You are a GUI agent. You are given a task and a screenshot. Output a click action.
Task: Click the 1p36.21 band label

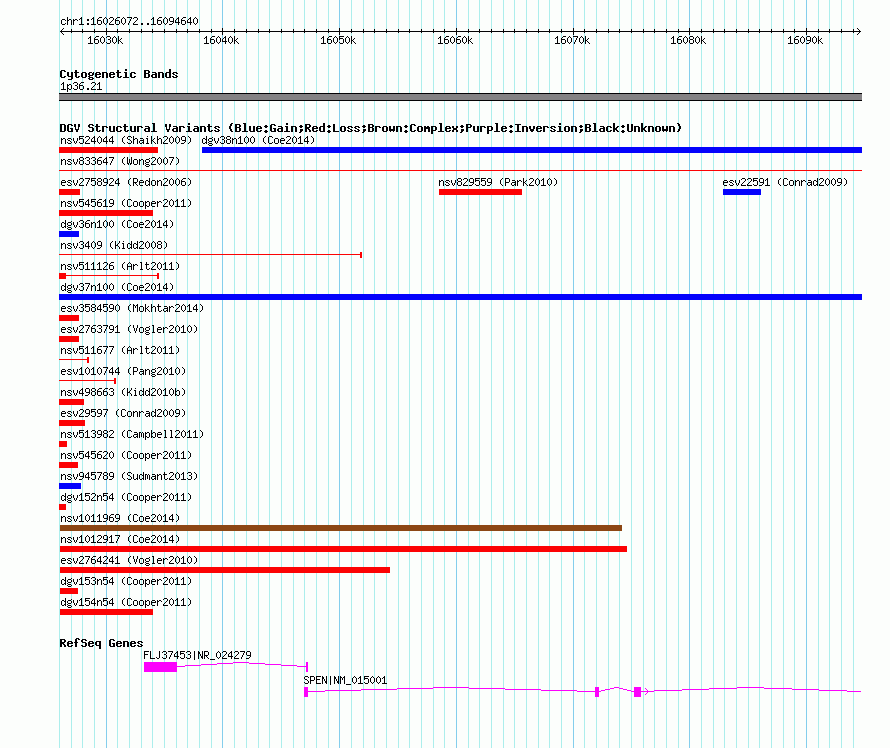coord(81,86)
